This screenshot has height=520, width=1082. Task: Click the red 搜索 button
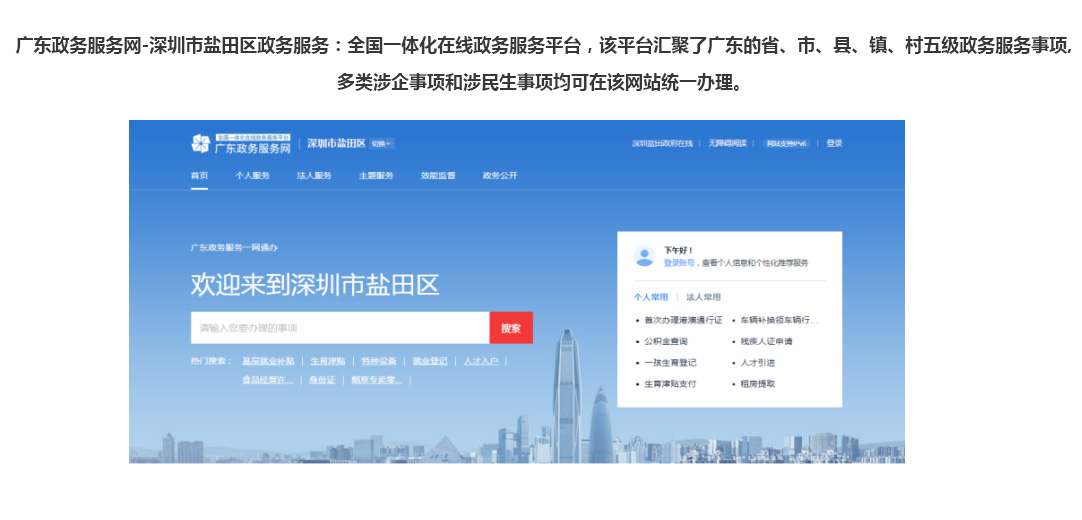tap(511, 328)
